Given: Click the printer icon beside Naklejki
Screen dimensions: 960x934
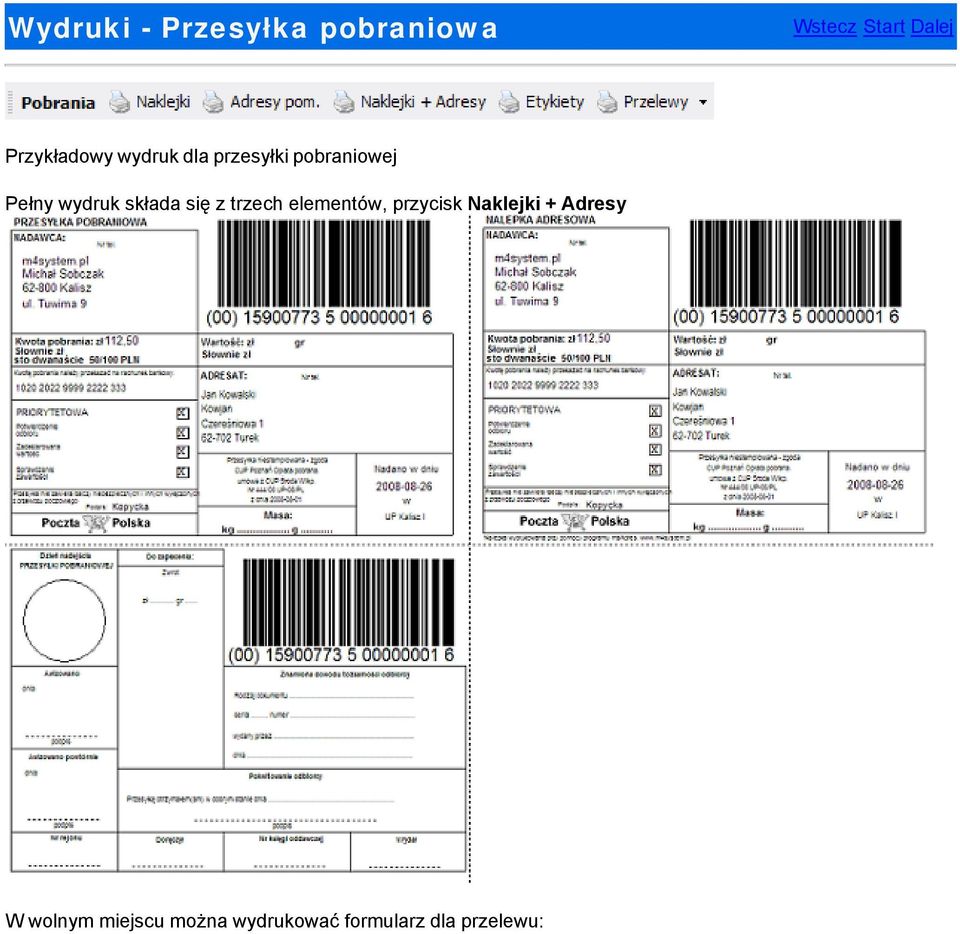Looking at the screenshot, I should [x=119, y=102].
